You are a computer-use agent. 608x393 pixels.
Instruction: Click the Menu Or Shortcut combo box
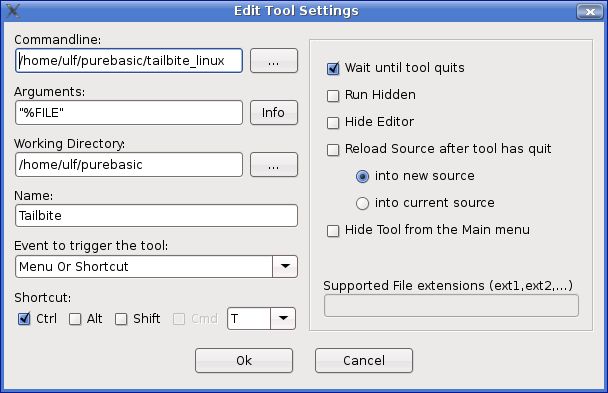(x=156, y=266)
